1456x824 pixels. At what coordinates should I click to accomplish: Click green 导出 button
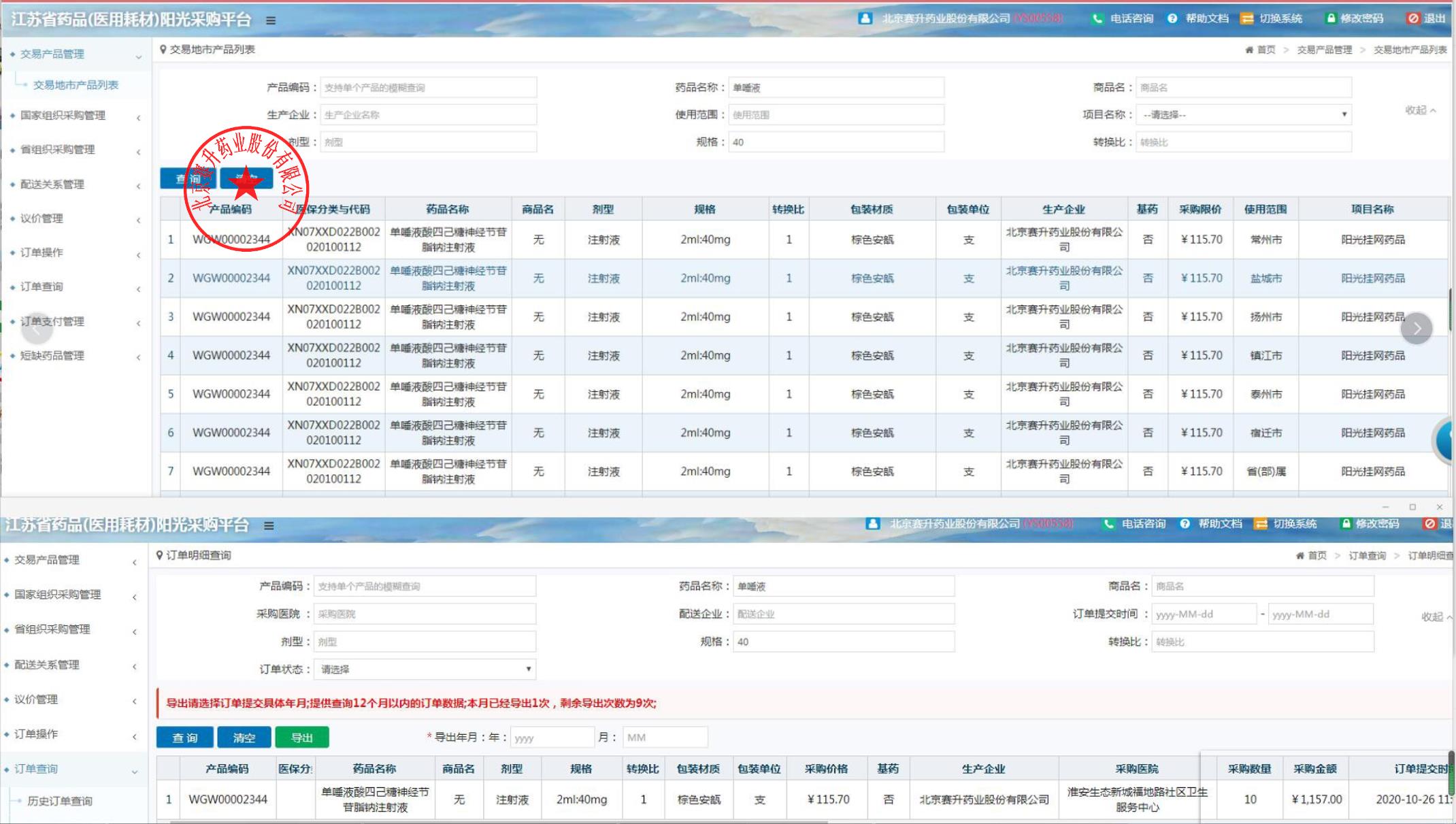[x=302, y=738]
